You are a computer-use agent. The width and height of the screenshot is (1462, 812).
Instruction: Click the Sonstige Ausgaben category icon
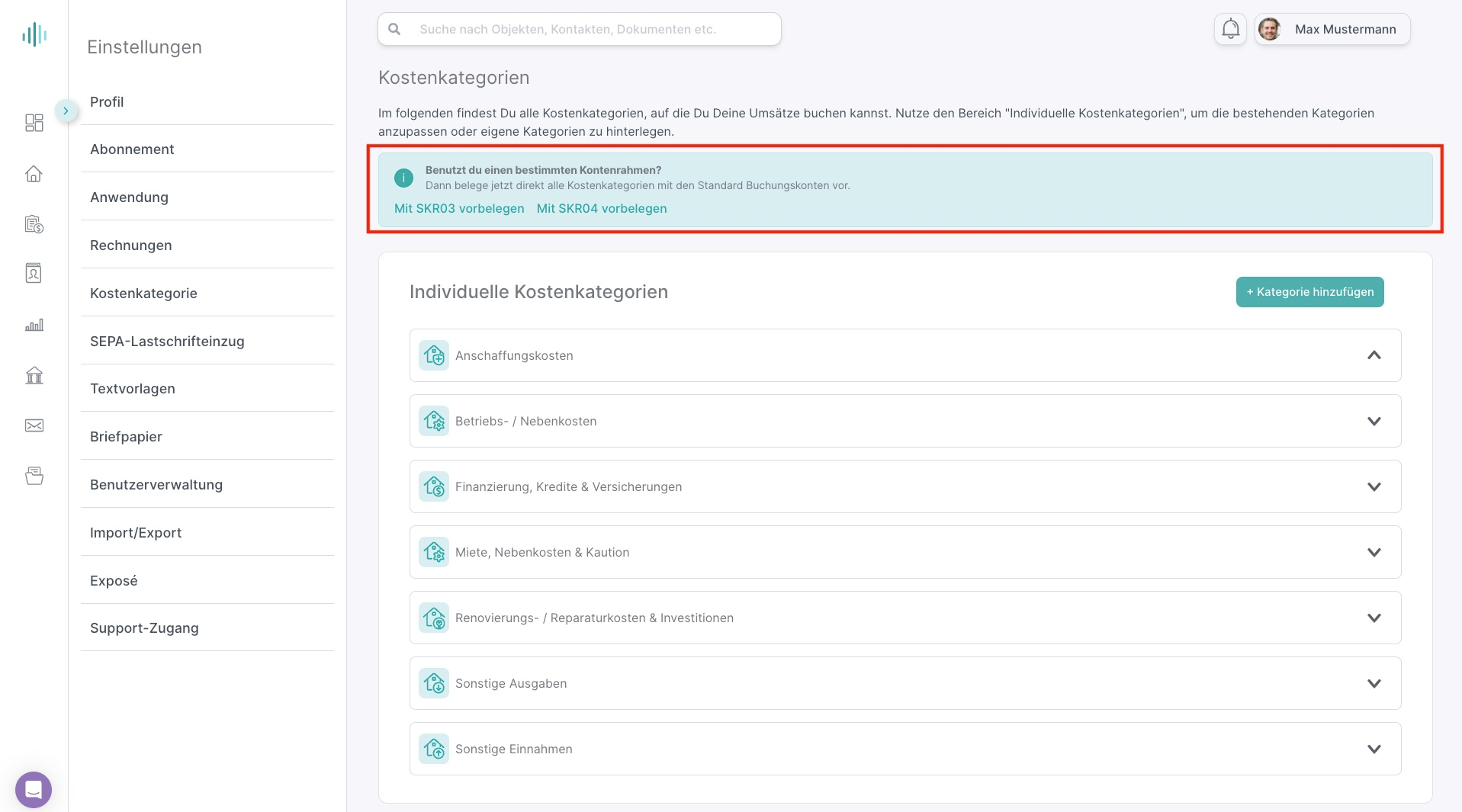tap(434, 683)
